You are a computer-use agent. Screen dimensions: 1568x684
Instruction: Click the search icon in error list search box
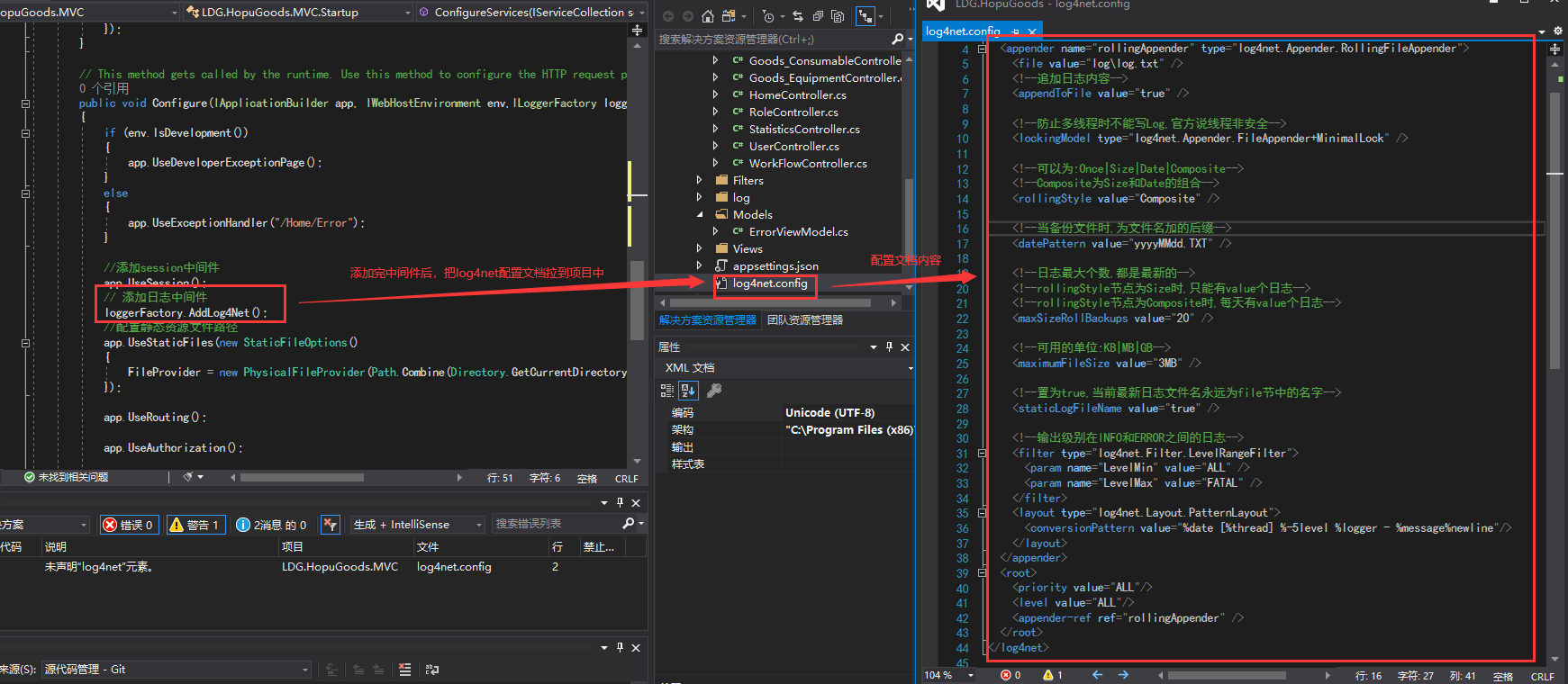(629, 524)
